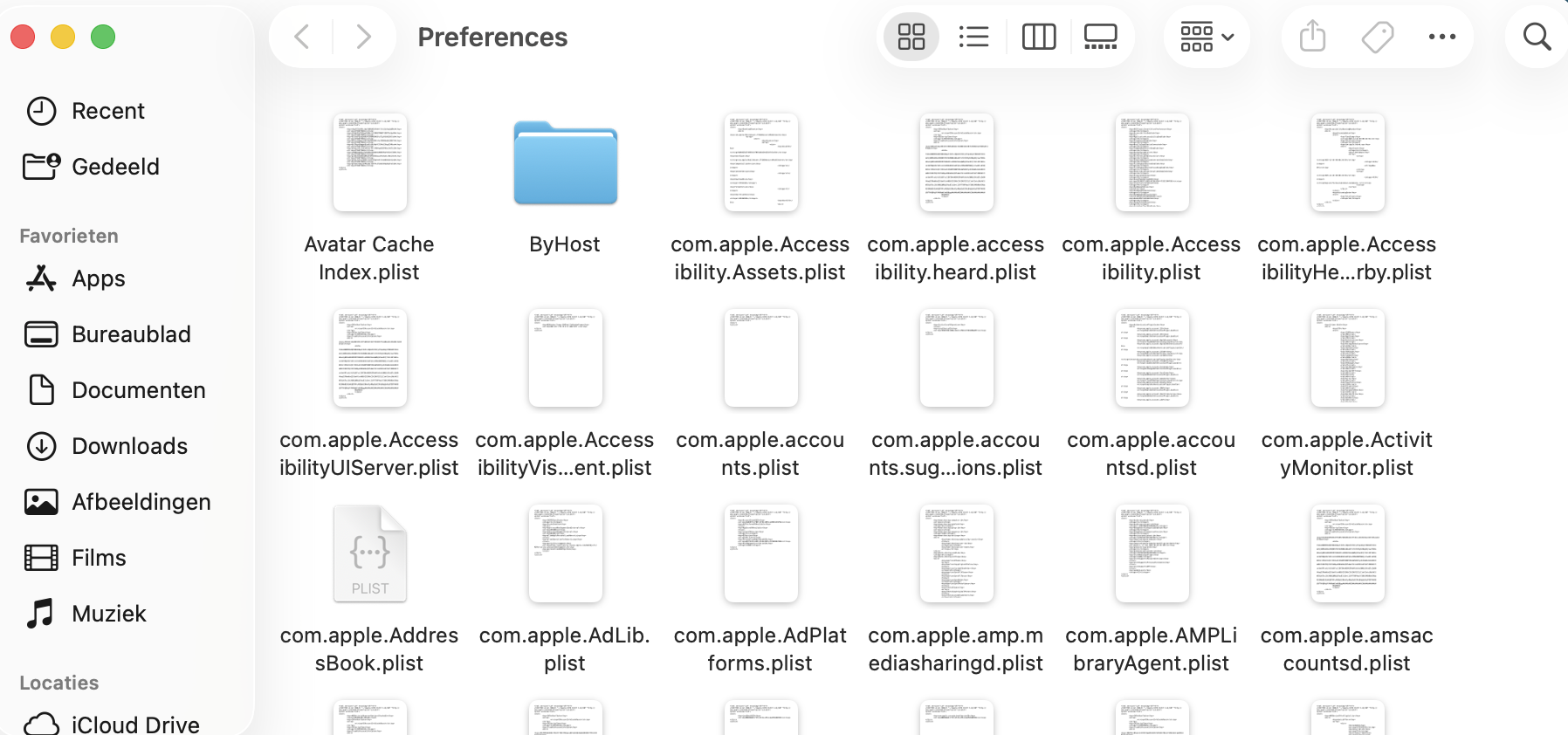The image size is (1568, 735).
Task: Select com.apple.accounts.sug...ions.plist file
Action: point(956,358)
